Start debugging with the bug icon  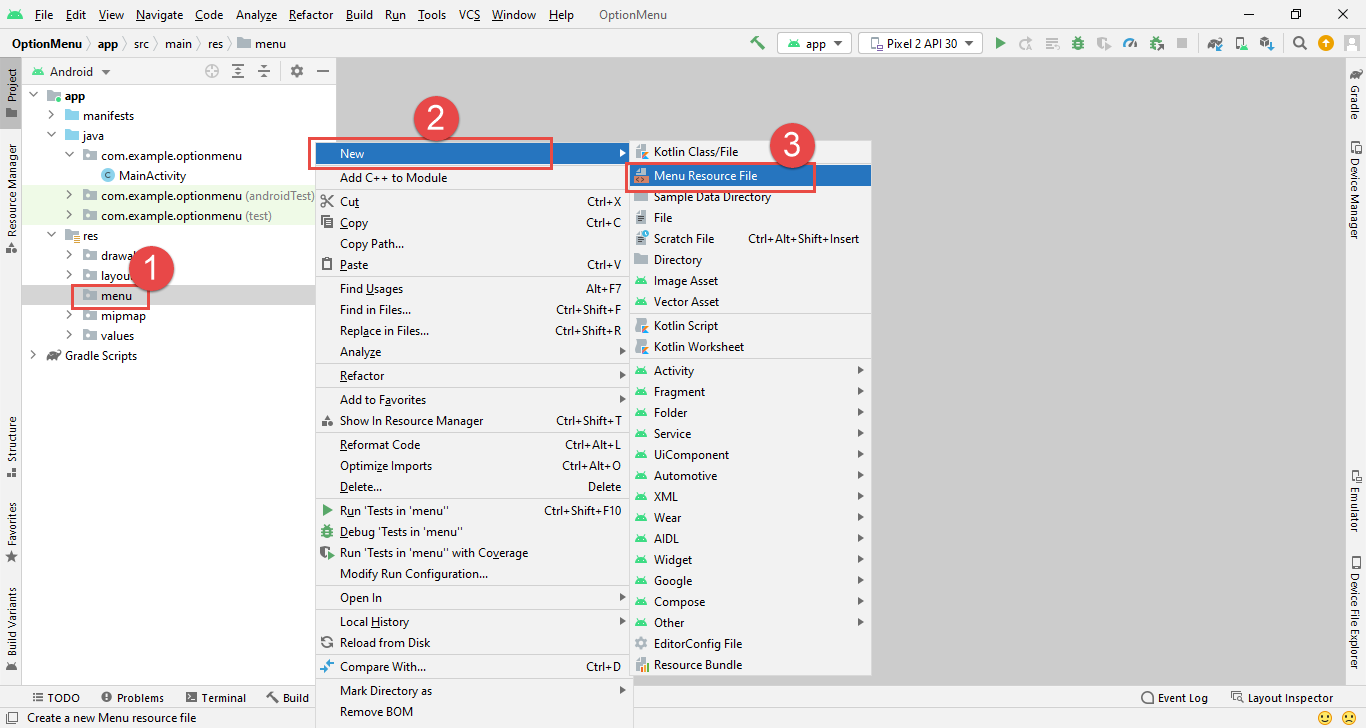coord(1078,43)
